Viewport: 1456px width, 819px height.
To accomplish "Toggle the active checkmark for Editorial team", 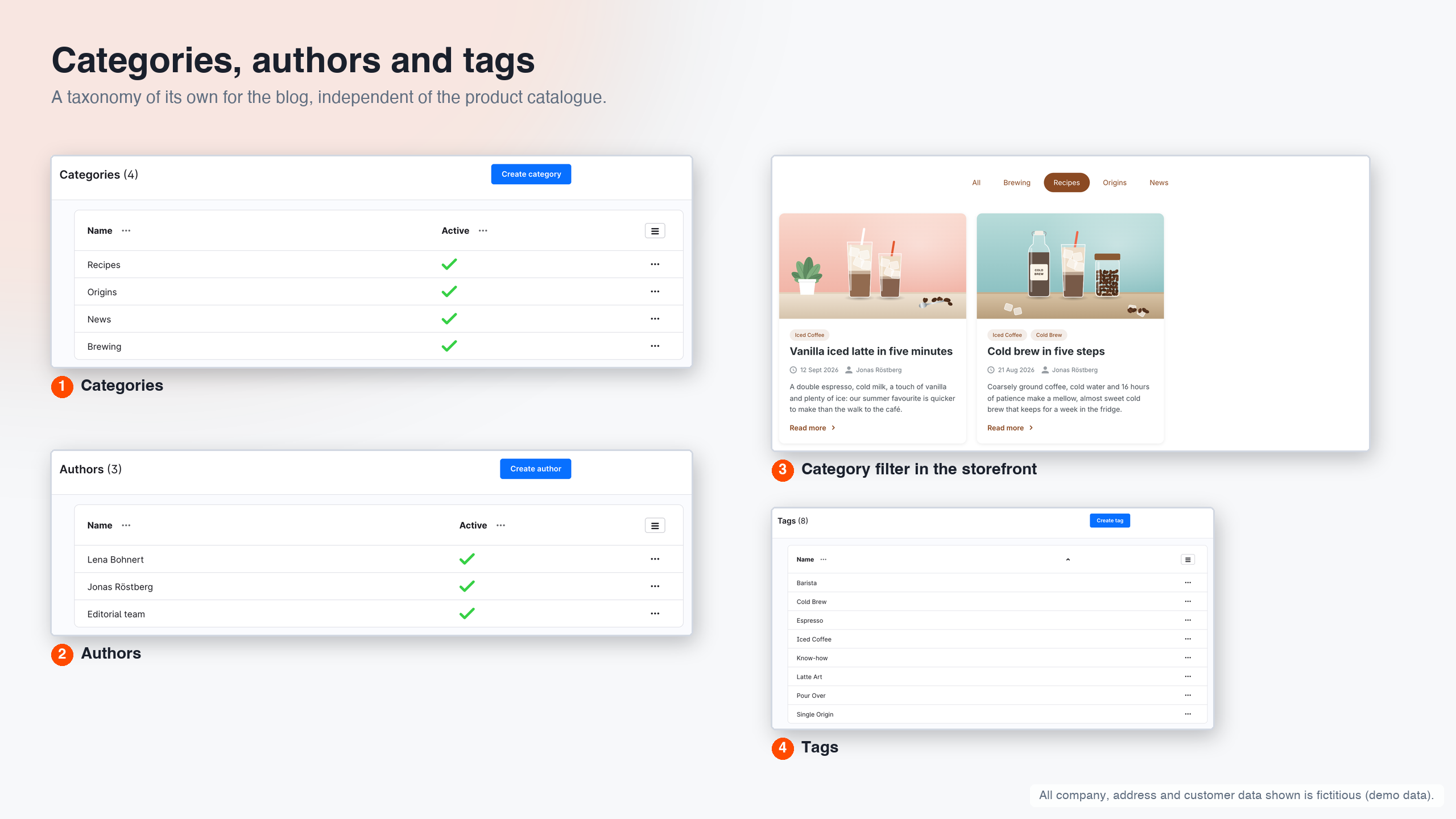I will point(467,614).
